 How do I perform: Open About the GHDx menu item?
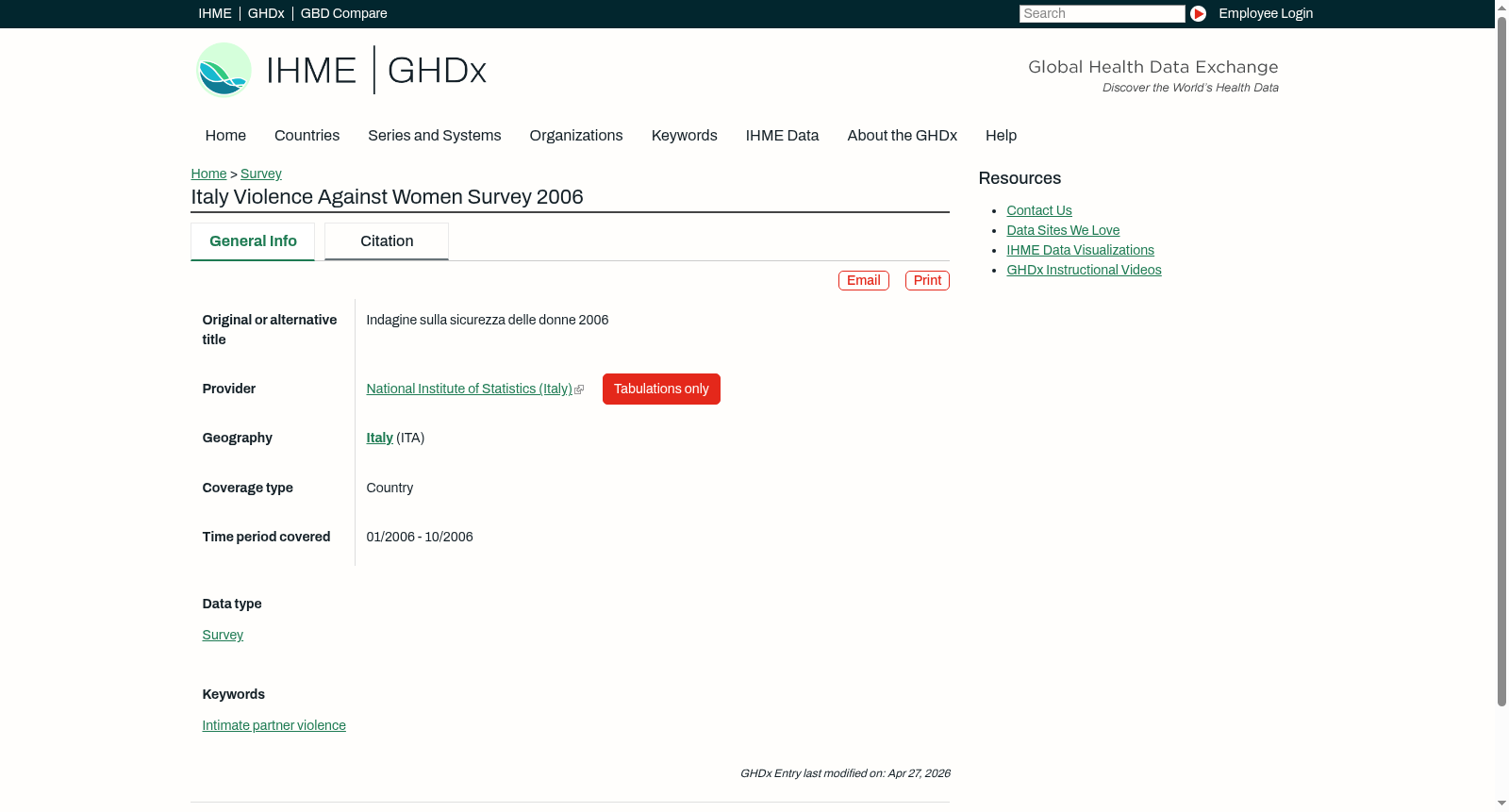point(903,136)
